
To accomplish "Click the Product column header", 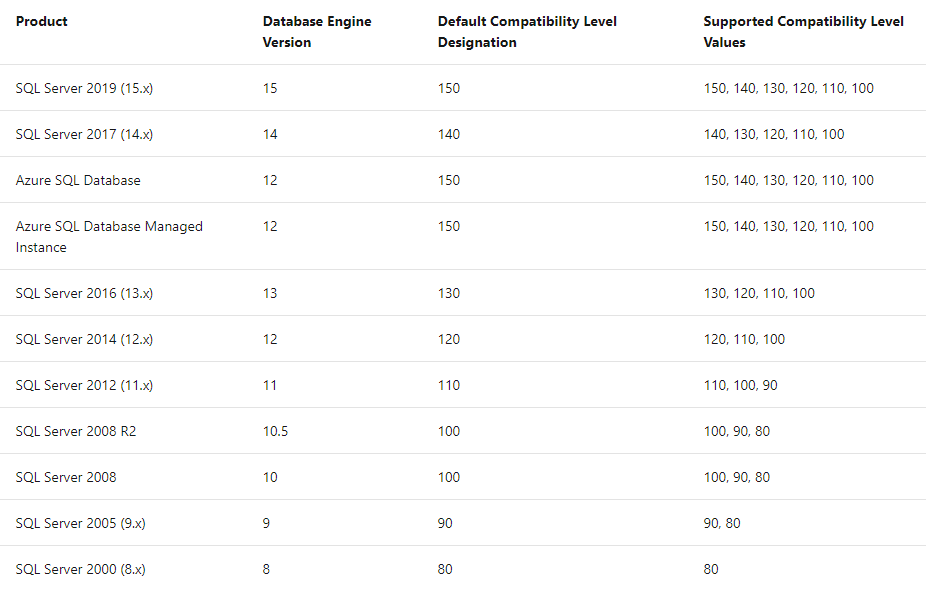I will pyautogui.click(x=41, y=21).
